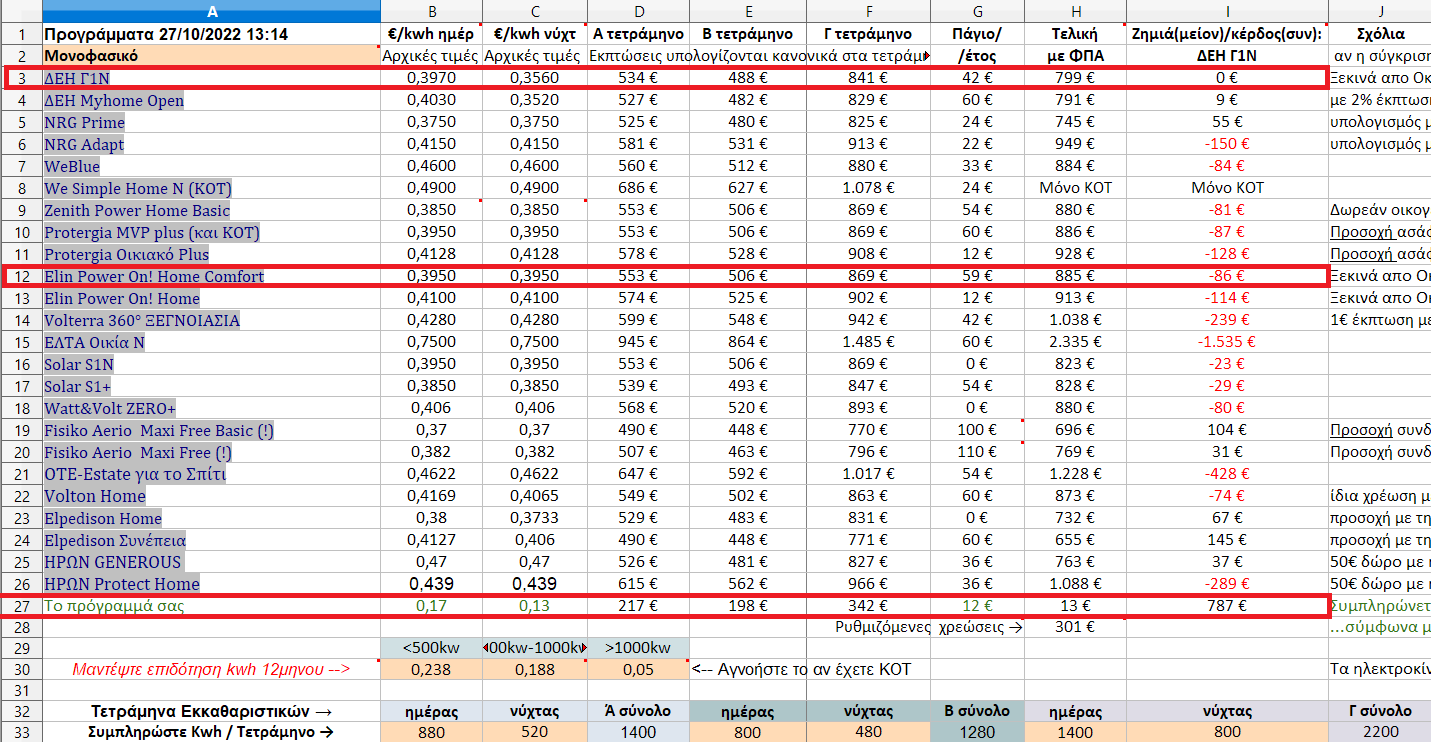The height and width of the screenshot is (742, 1431).
Task: Click cell 'Προγράμματα 27/10/2022 13:14'
Action: point(211,34)
